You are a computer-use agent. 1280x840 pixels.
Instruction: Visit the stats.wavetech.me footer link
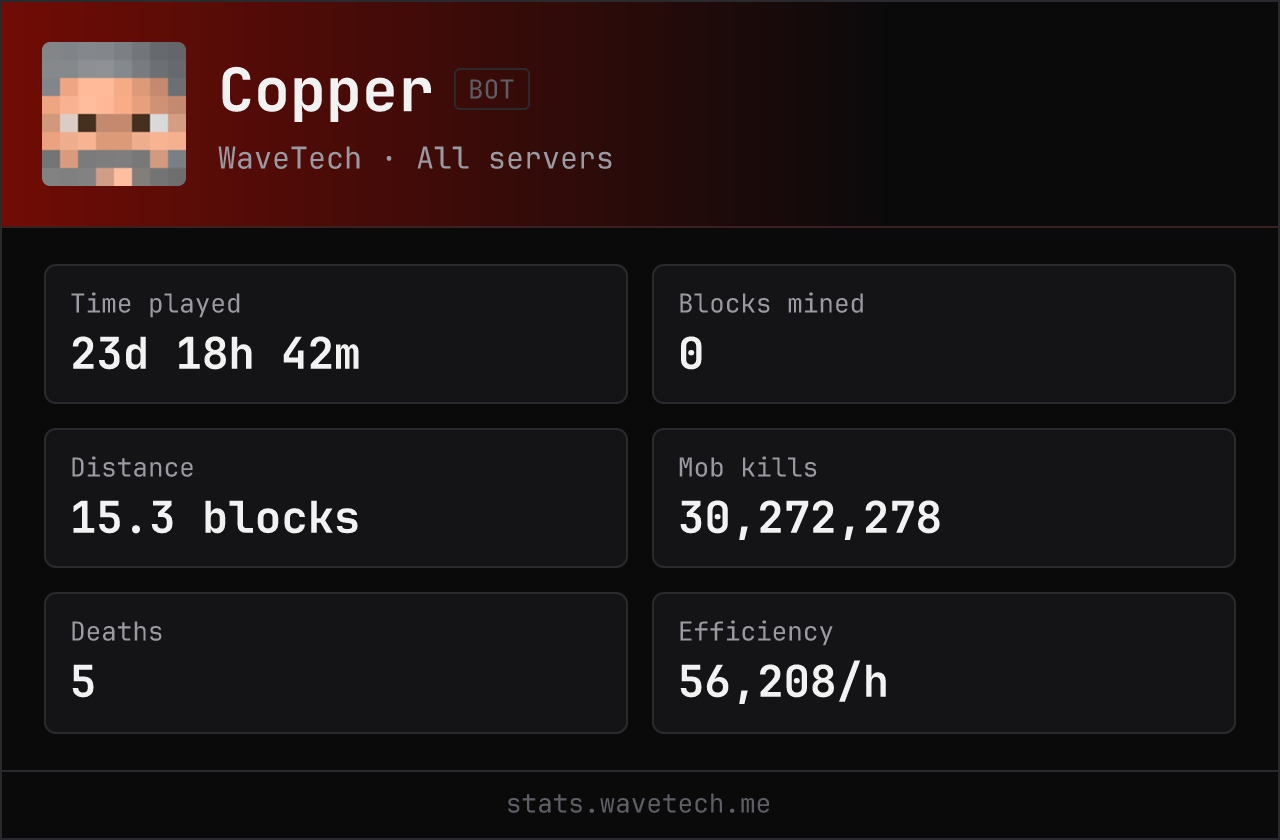[638, 804]
